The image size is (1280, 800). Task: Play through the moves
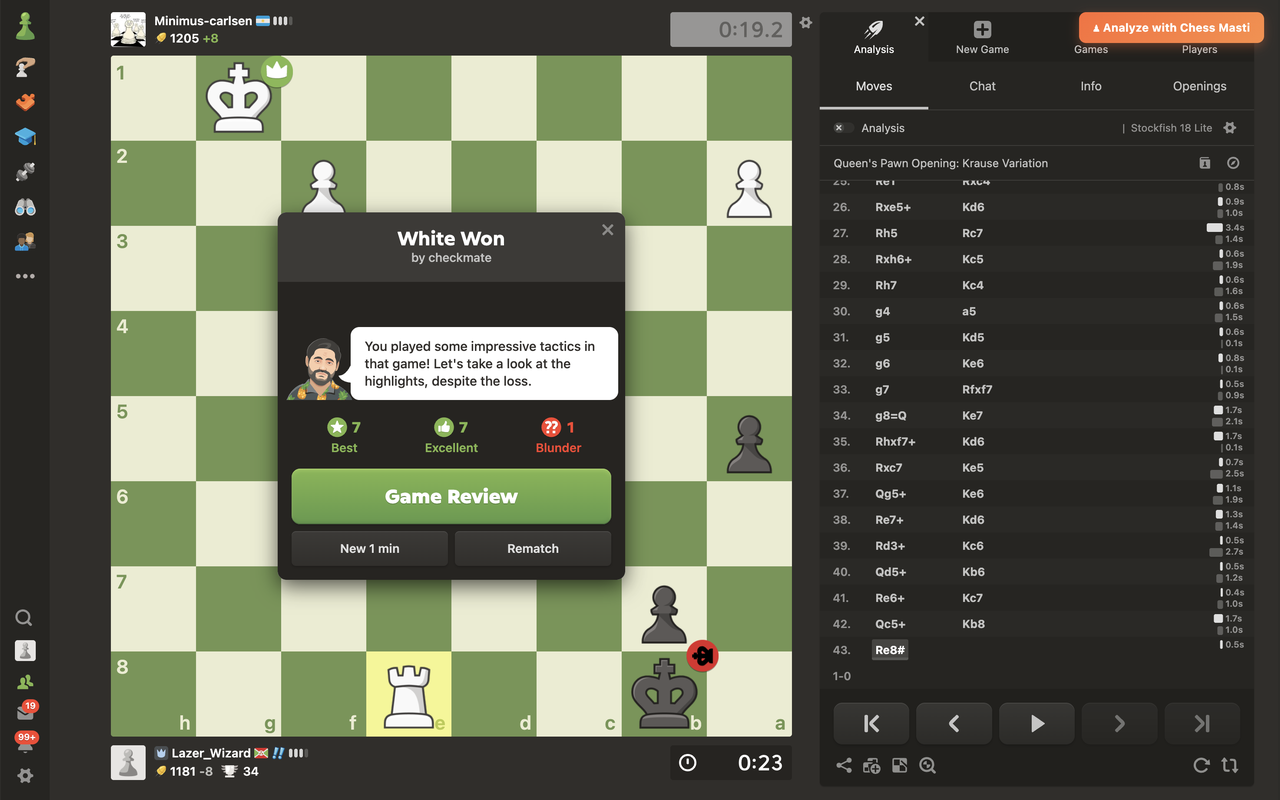point(1037,723)
